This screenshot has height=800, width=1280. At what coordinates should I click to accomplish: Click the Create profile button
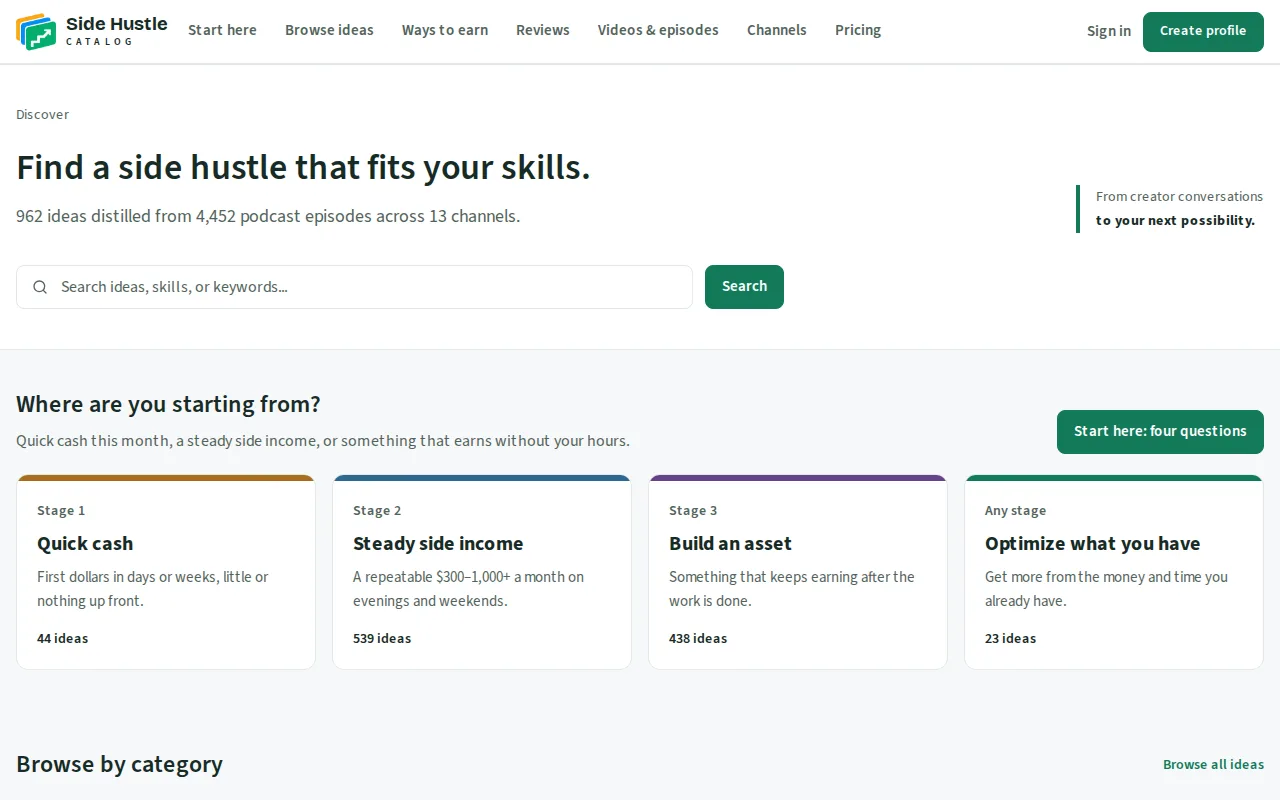click(x=1203, y=31)
